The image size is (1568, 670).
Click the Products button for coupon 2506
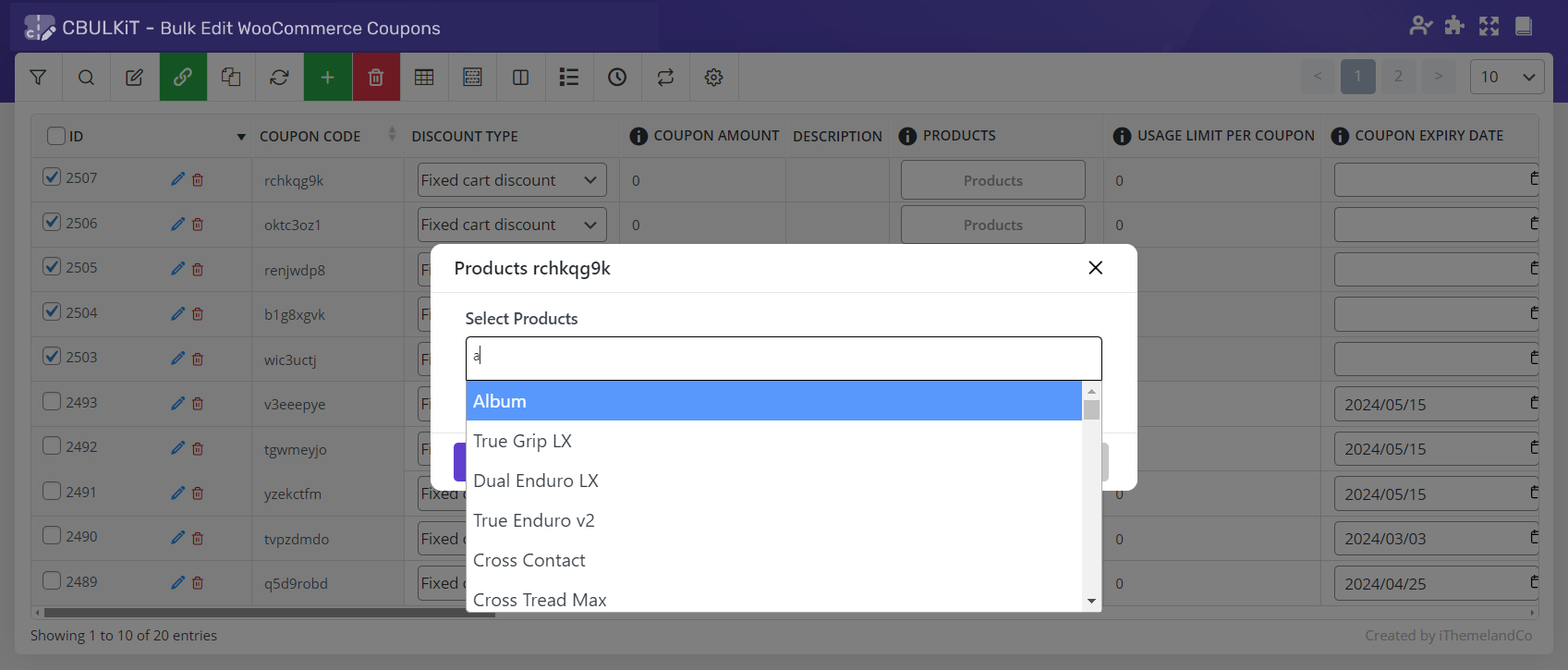tap(992, 225)
